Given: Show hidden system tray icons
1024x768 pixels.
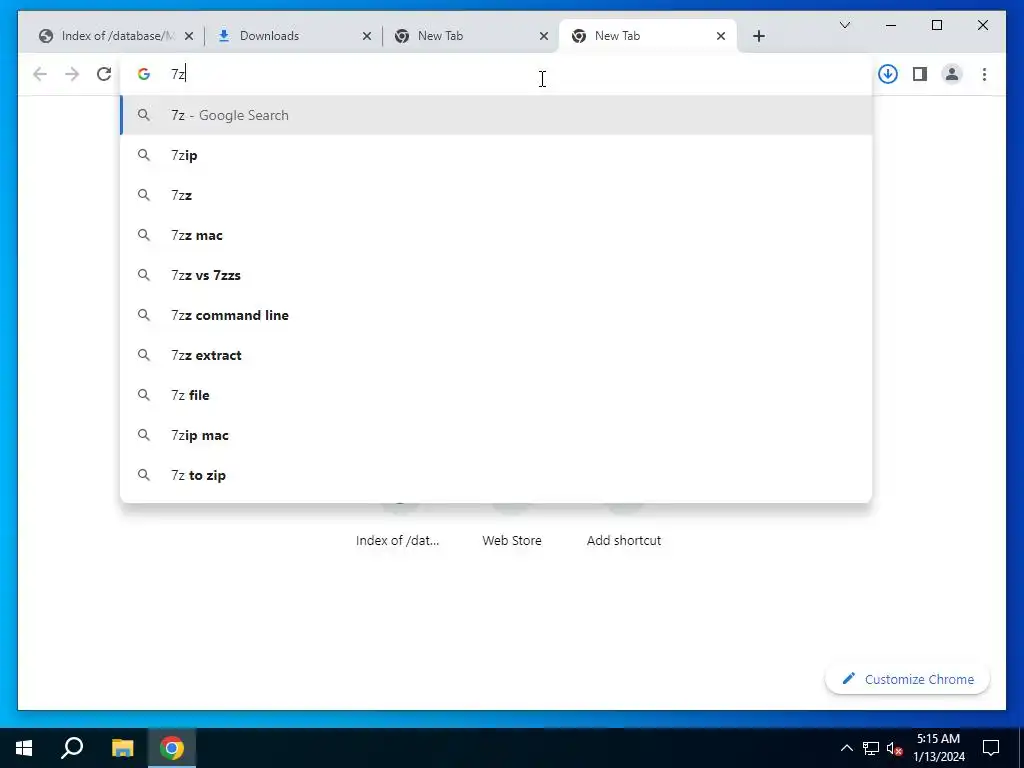Looking at the screenshot, I should [x=846, y=748].
